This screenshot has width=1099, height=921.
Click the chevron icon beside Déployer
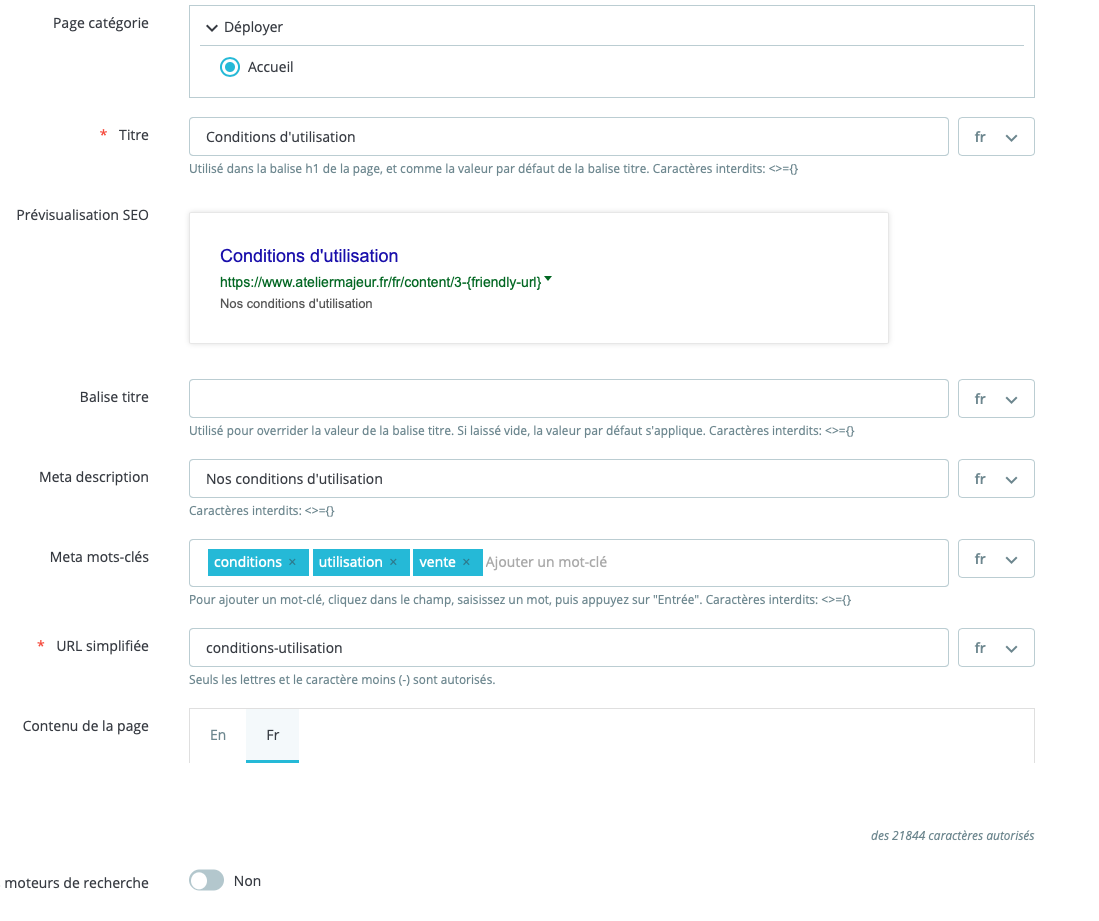[212, 28]
